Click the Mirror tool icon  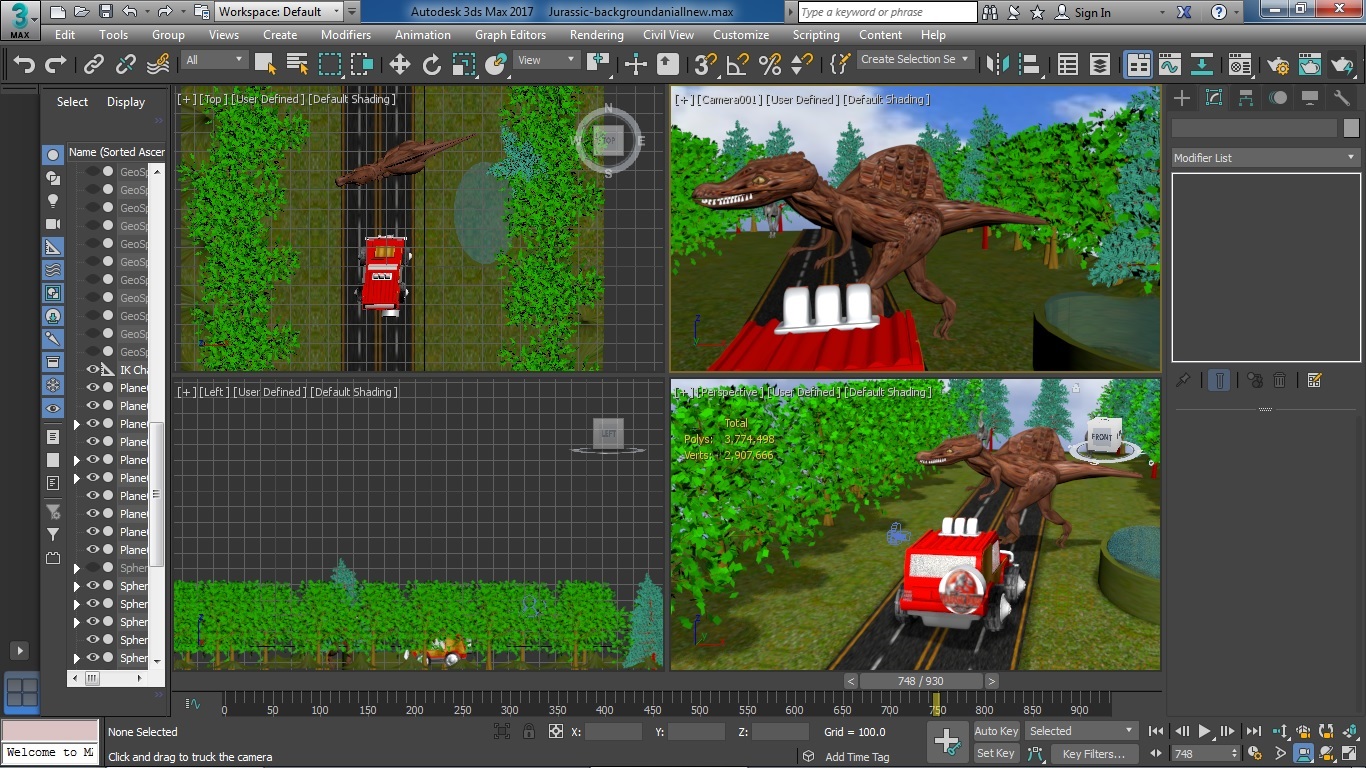pos(997,65)
